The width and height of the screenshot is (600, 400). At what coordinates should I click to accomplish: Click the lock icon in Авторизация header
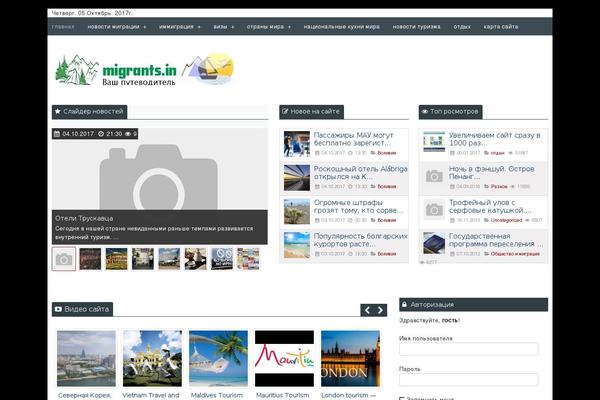click(404, 304)
